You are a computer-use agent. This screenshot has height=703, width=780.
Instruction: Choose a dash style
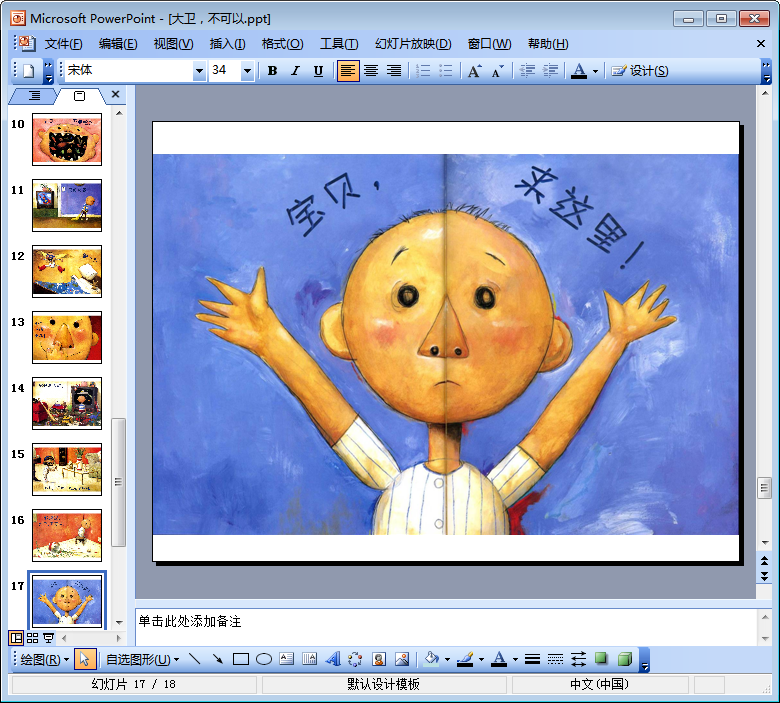tap(555, 660)
